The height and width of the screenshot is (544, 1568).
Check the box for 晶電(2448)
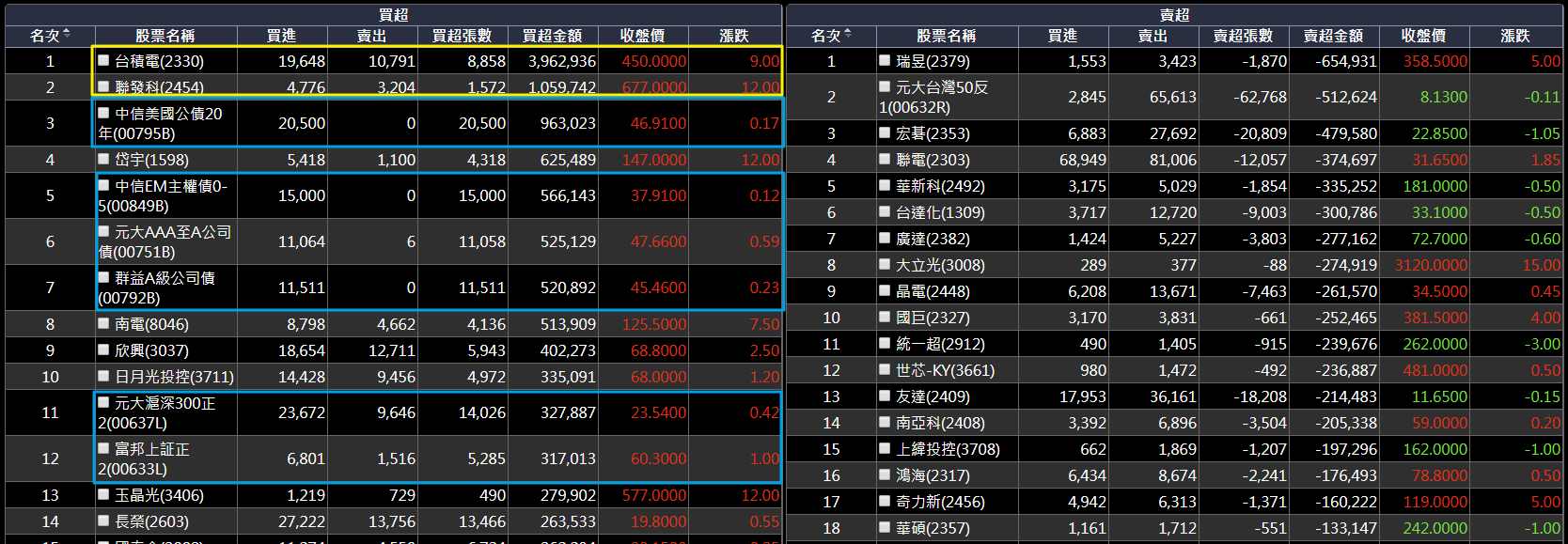(885, 290)
